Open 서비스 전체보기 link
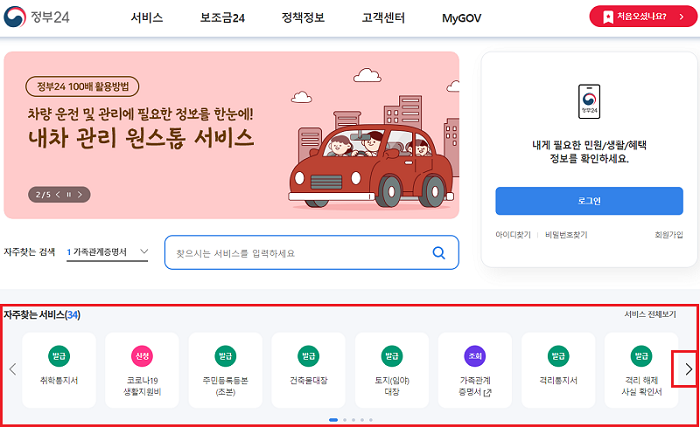 pos(650,314)
